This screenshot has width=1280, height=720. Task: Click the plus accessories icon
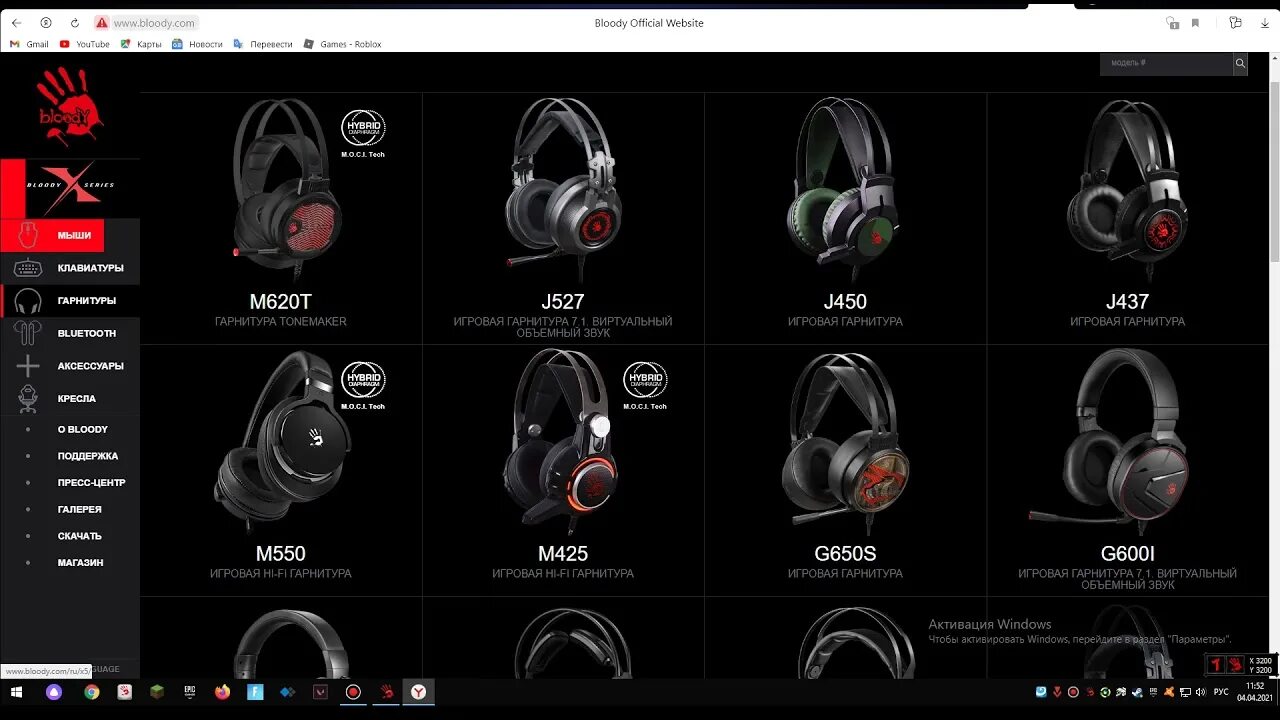point(28,366)
